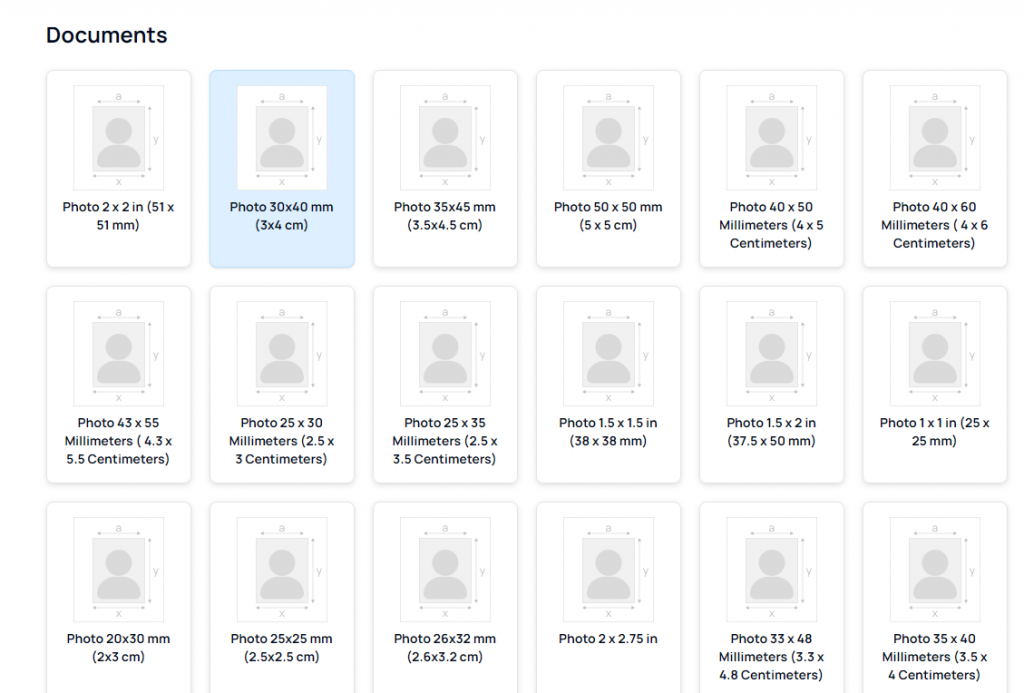Click the Documents section heading
The height and width of the screenshot is (693, 1024).
point(107,35)
